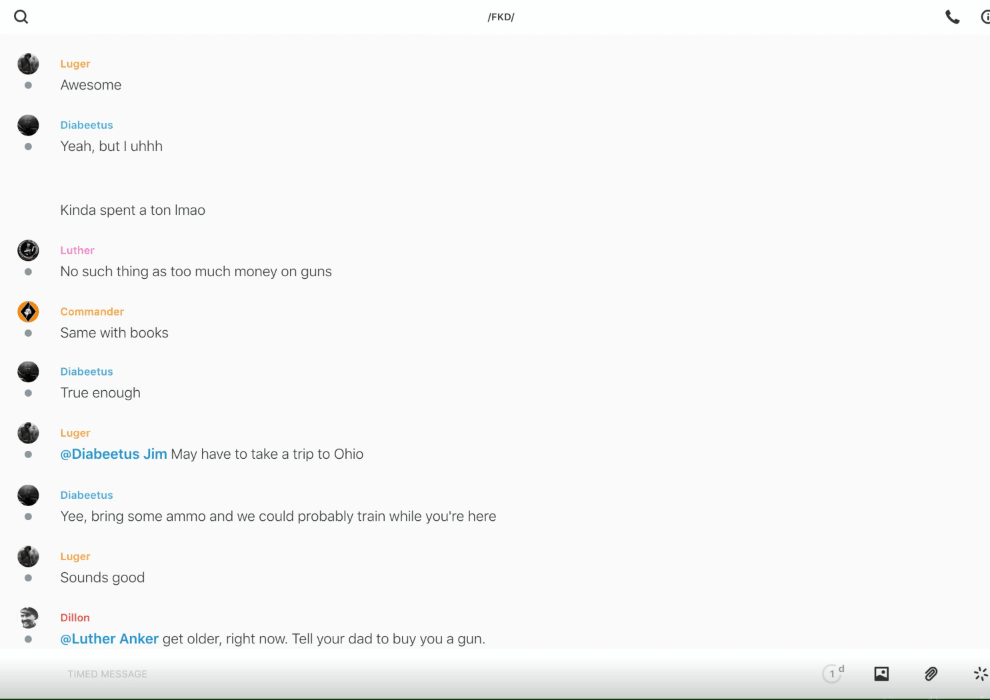Click the Luther sender name in pink
Viewport: 990px width, 700px height.
(x=77, y=250)
